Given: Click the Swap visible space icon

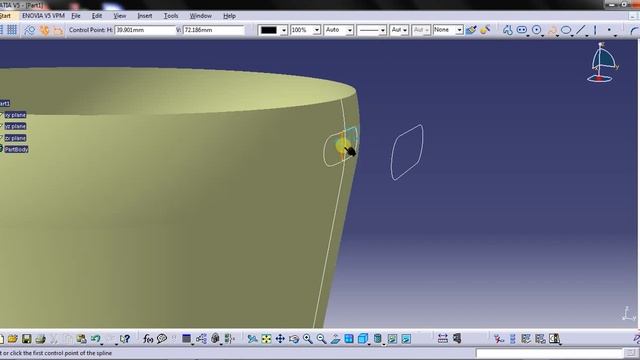Looking at the screenshot, I should click(x=406, y=339).
